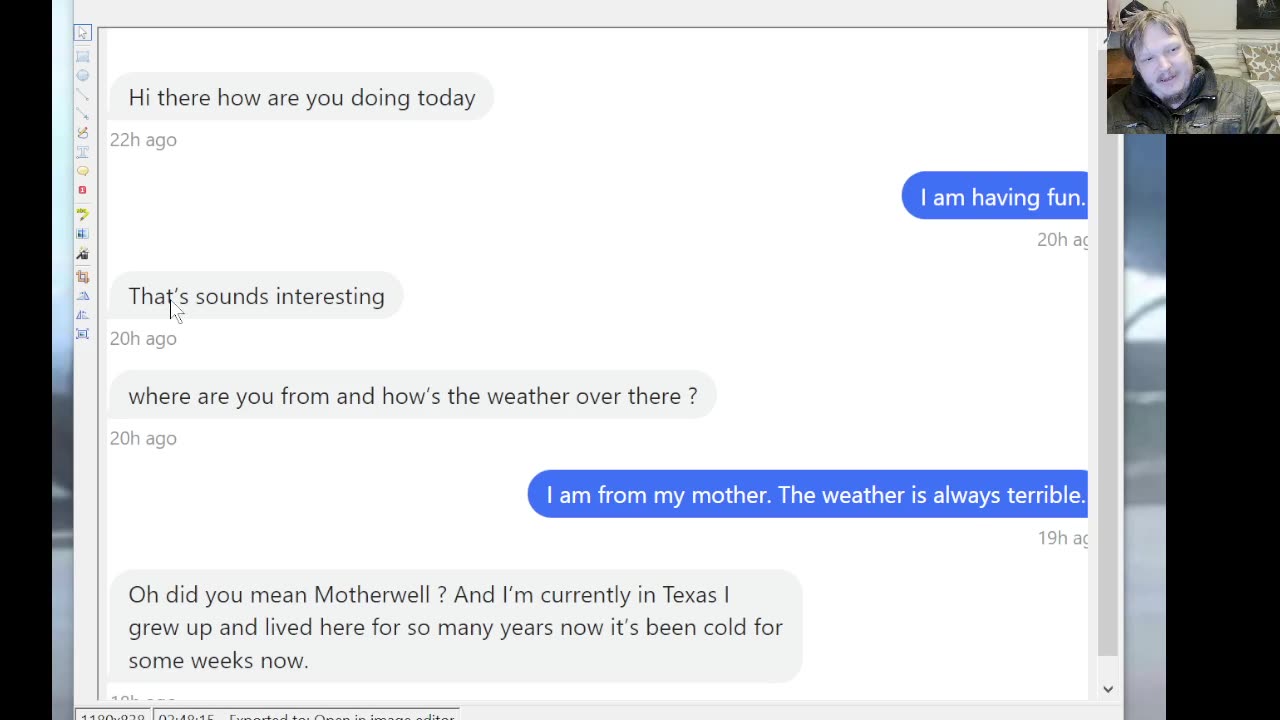Activate the draw arrow tool
The width and height of the screenshot is (1280, 720).
point(83,113)
